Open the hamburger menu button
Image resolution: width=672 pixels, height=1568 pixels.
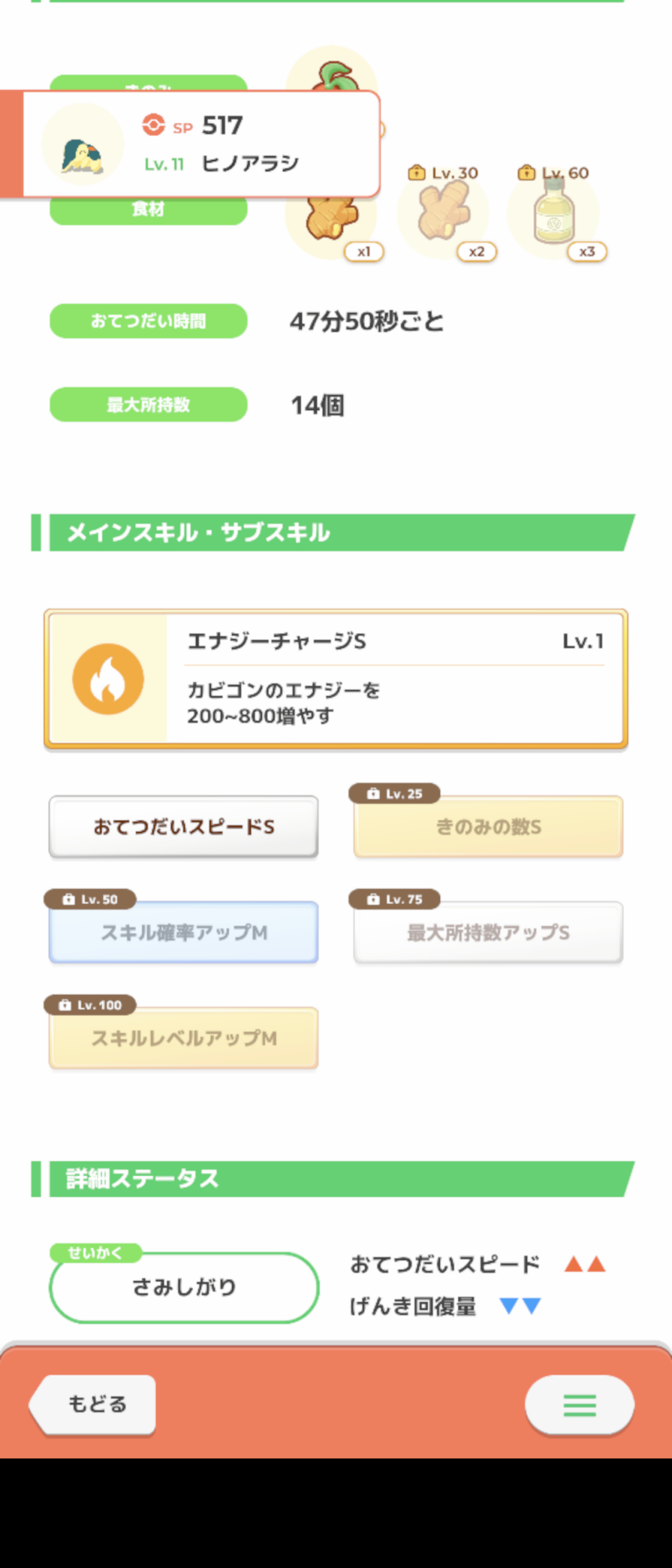point(579,1405)
